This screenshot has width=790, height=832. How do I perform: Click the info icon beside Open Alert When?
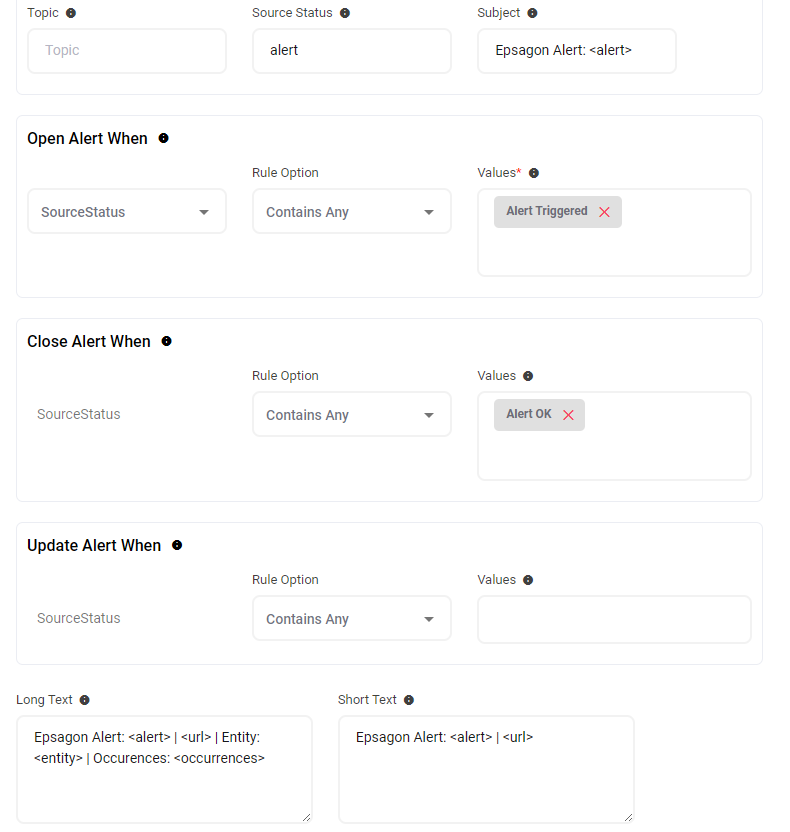click(x=164, y=138)
